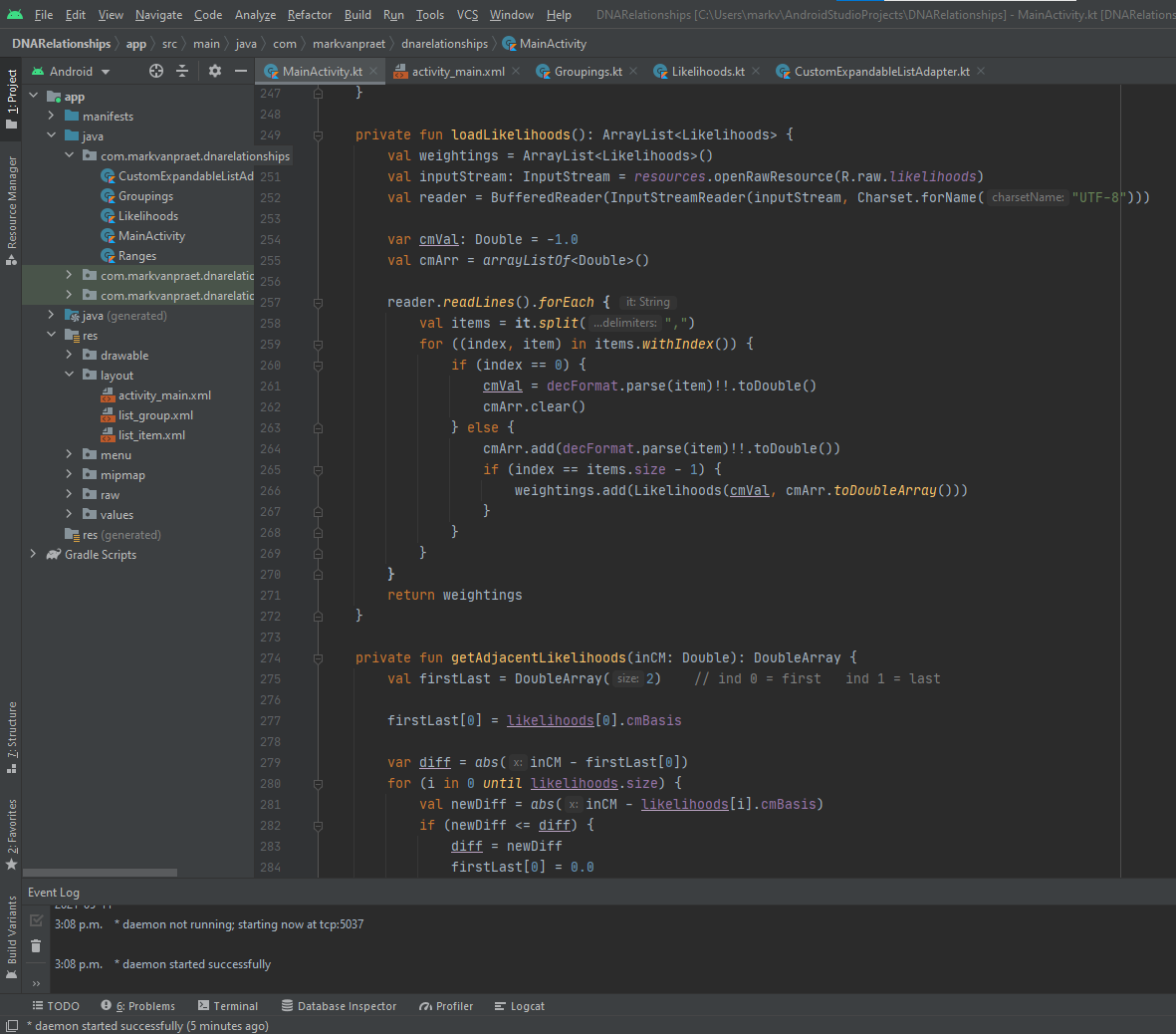Collapse all project tree nodes icon
Image resolution: width=1176 pixels, height=1034 pixels.
tap(182, 71)
